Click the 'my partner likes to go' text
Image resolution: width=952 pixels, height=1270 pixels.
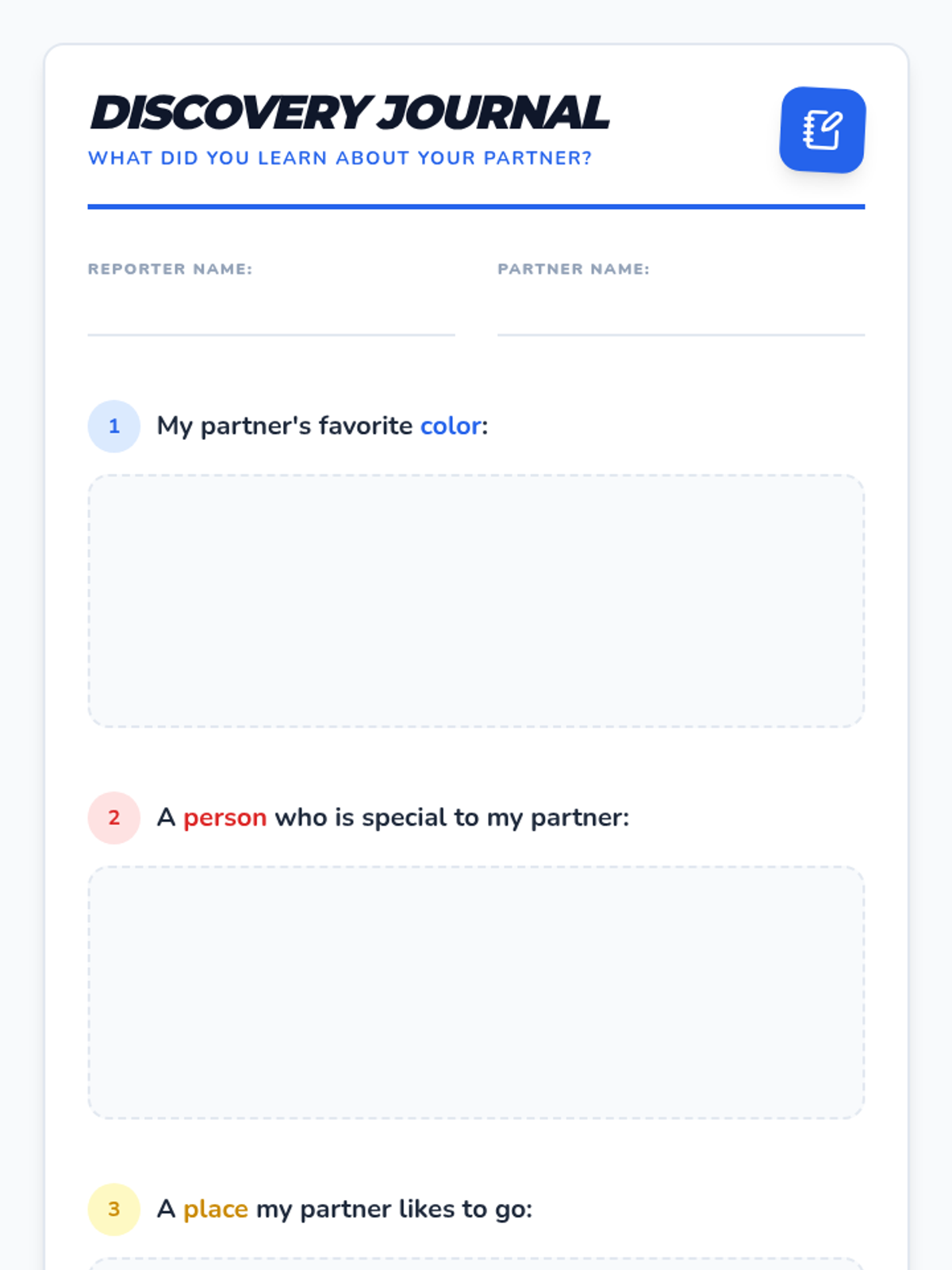[394, 1209]
